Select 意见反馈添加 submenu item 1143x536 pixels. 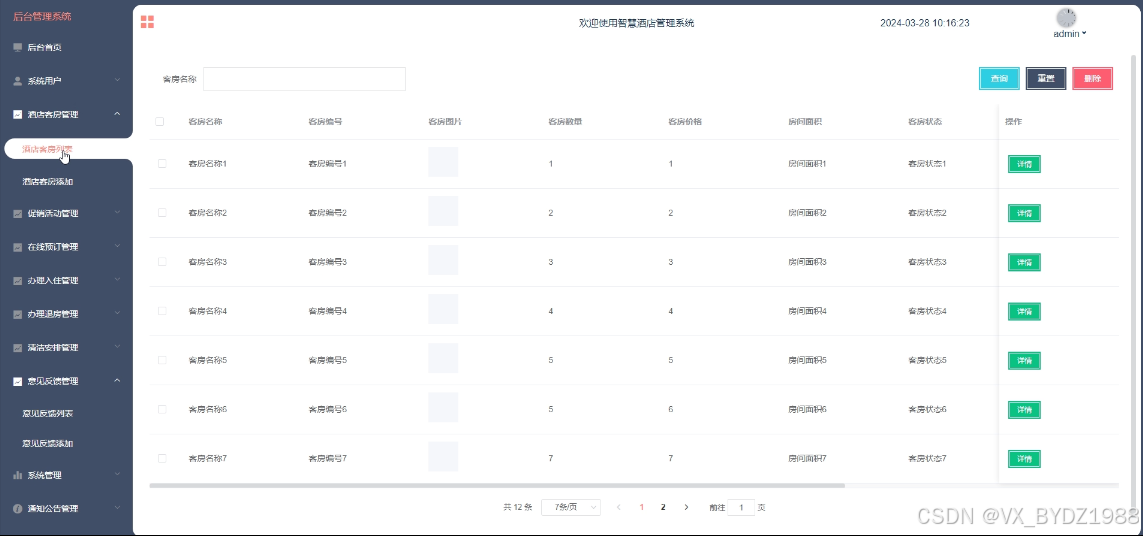(47, 443)
